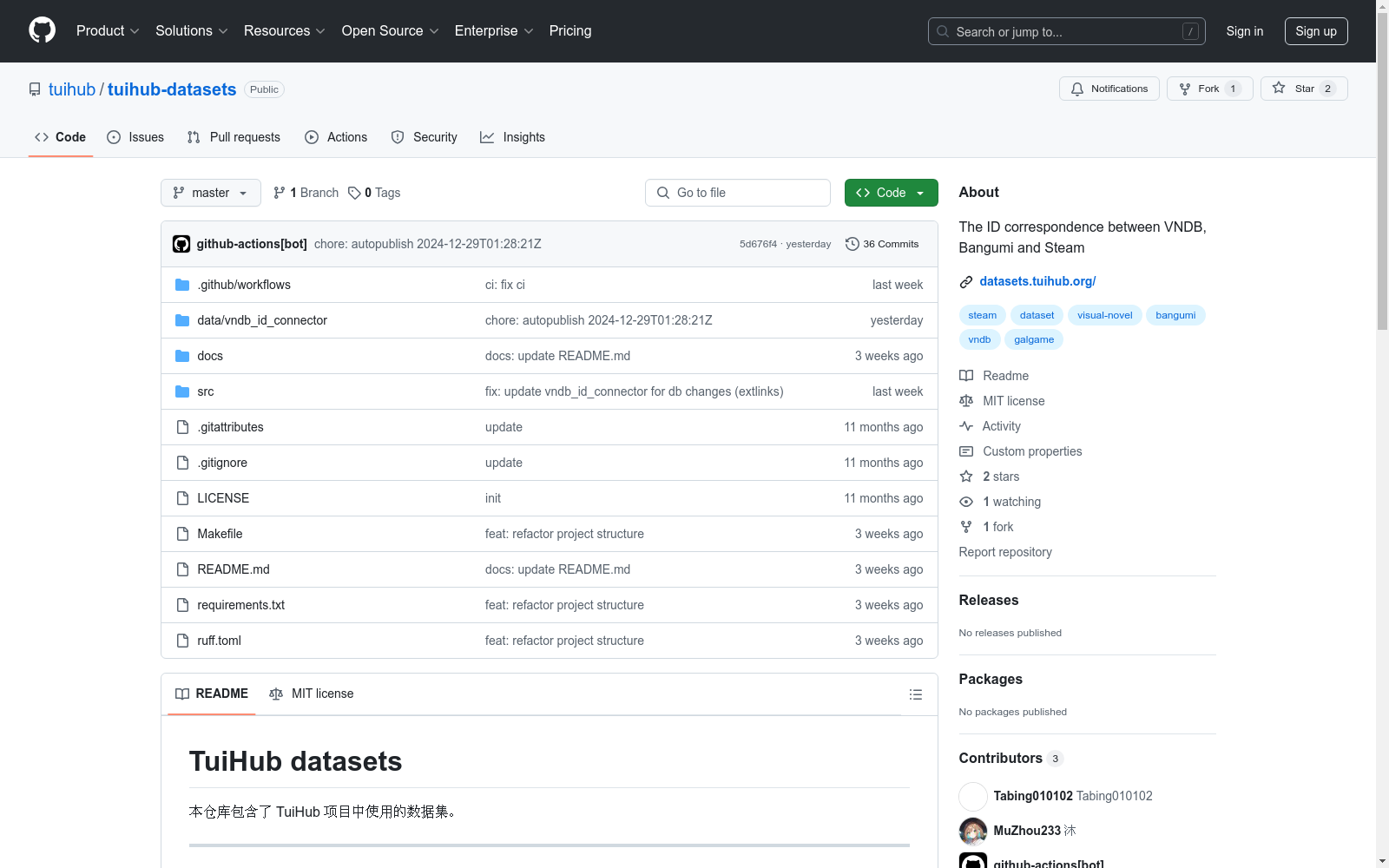
Task: Click the book icon beside Readme in About
Action: pyautogui.click(x=966, y=376)
